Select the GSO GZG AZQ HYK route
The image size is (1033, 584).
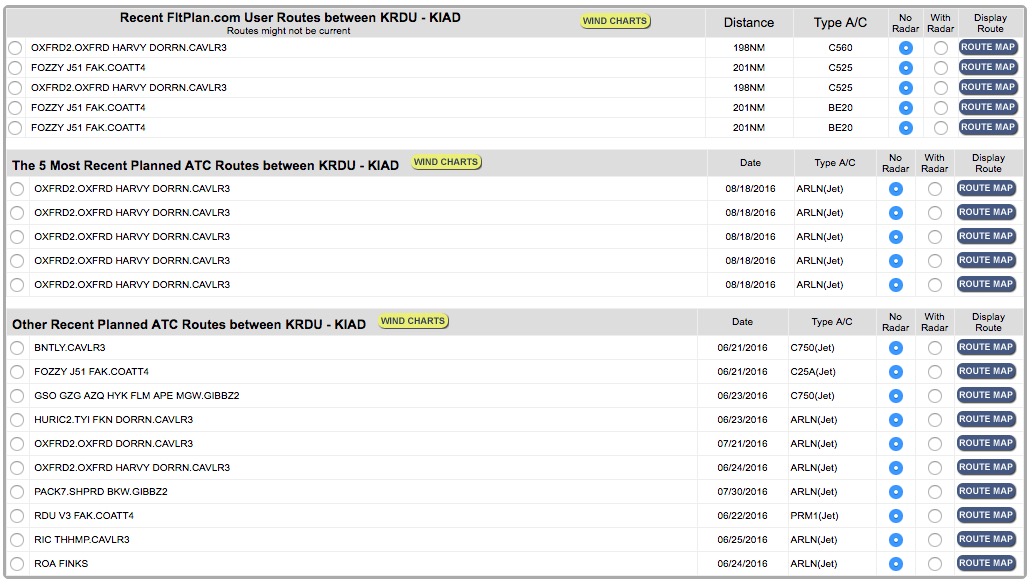tap(17, 396)
